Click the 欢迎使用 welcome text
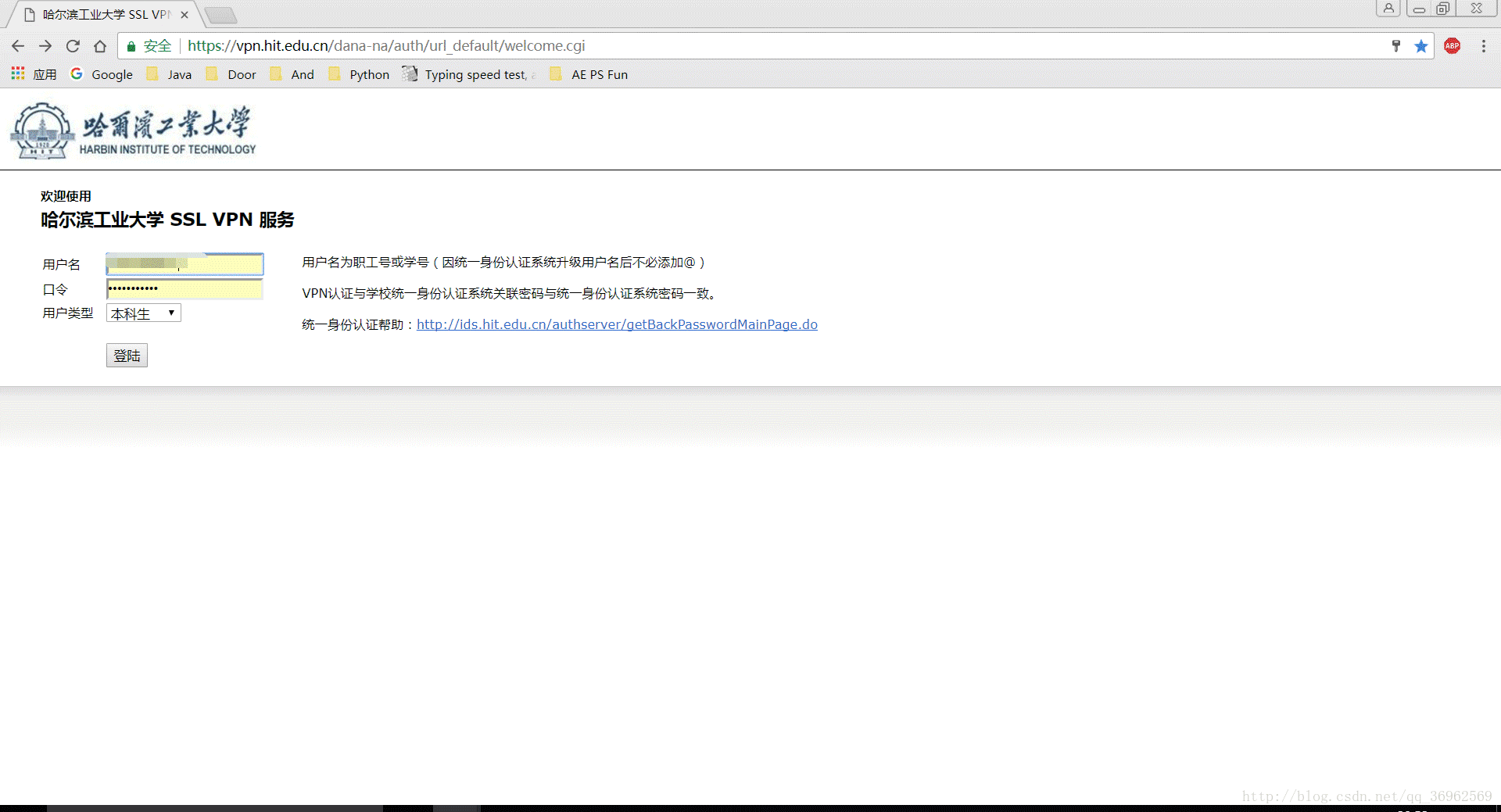 click(66, 196)
